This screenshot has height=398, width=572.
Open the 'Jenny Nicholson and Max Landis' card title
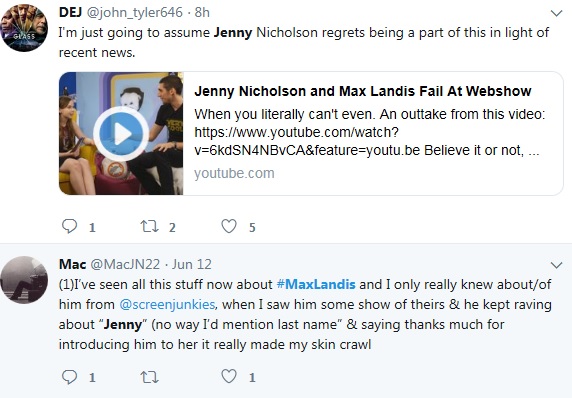[x=363, y=91]
